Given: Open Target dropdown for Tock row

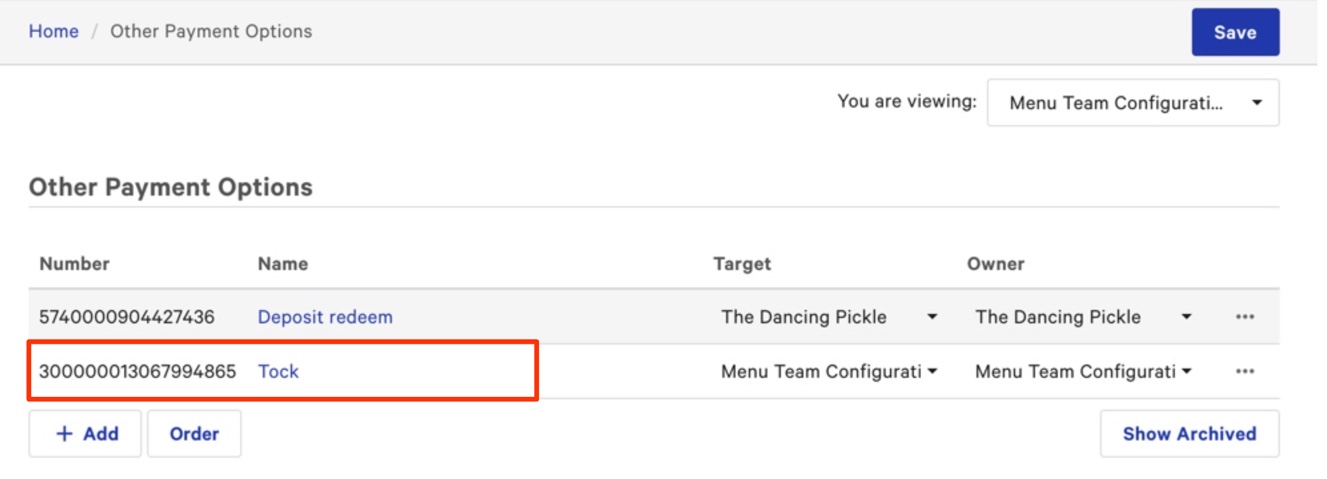Looking at the screenshot, I should (829, 371).
